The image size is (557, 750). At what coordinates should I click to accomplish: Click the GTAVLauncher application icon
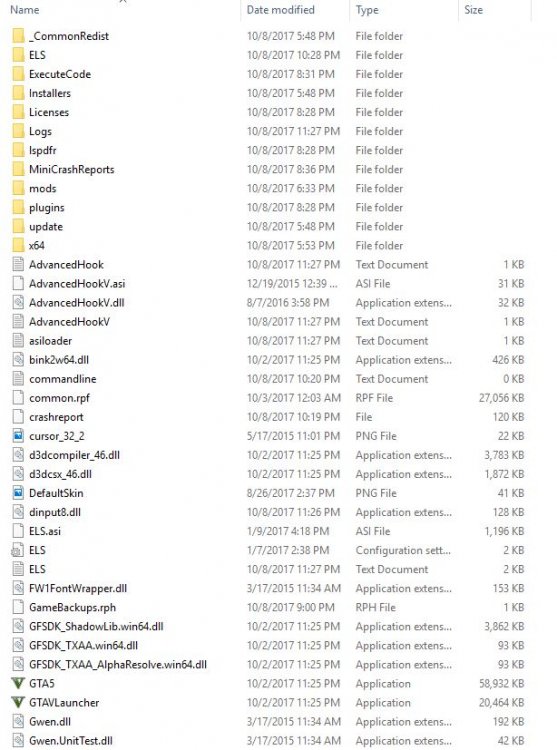(18, 703)
